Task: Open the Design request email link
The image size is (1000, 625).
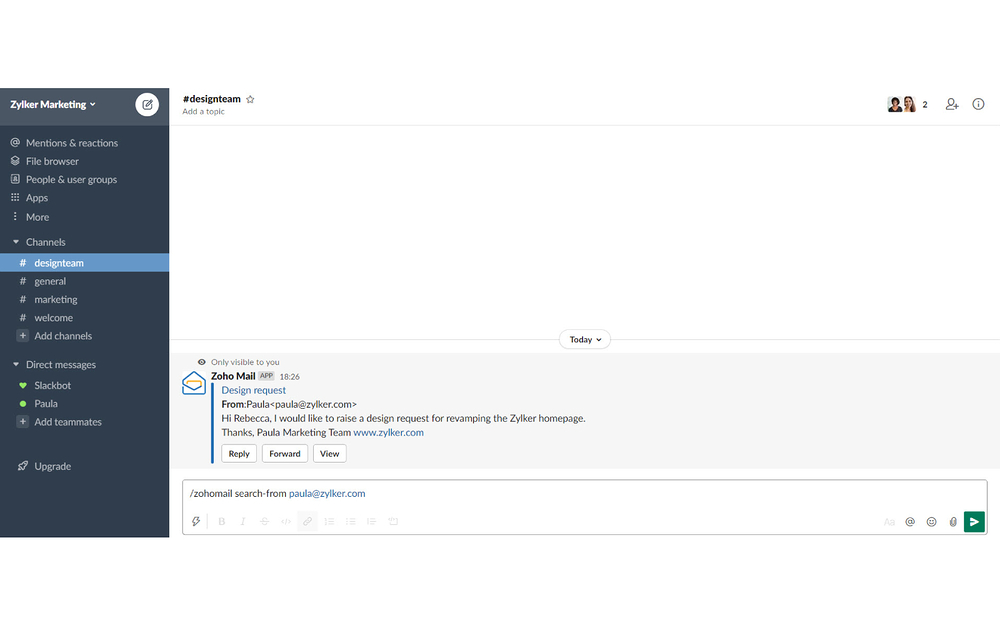Action: pos(253,390)
